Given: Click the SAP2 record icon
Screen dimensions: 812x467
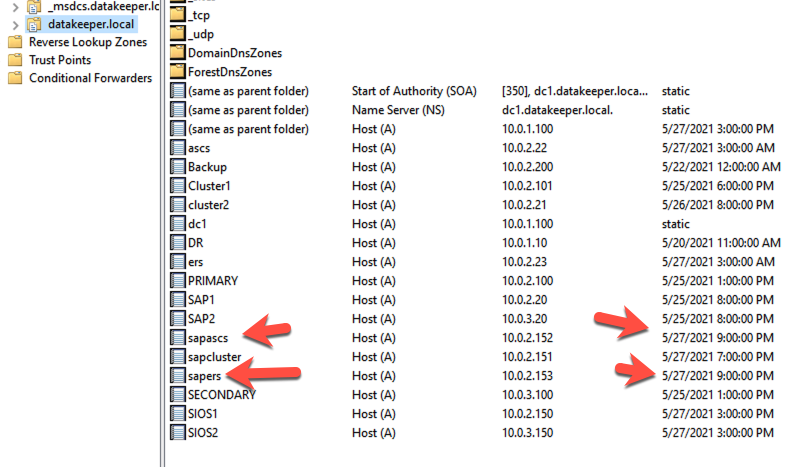Looking at the screenshot, I should click(178, 318).
